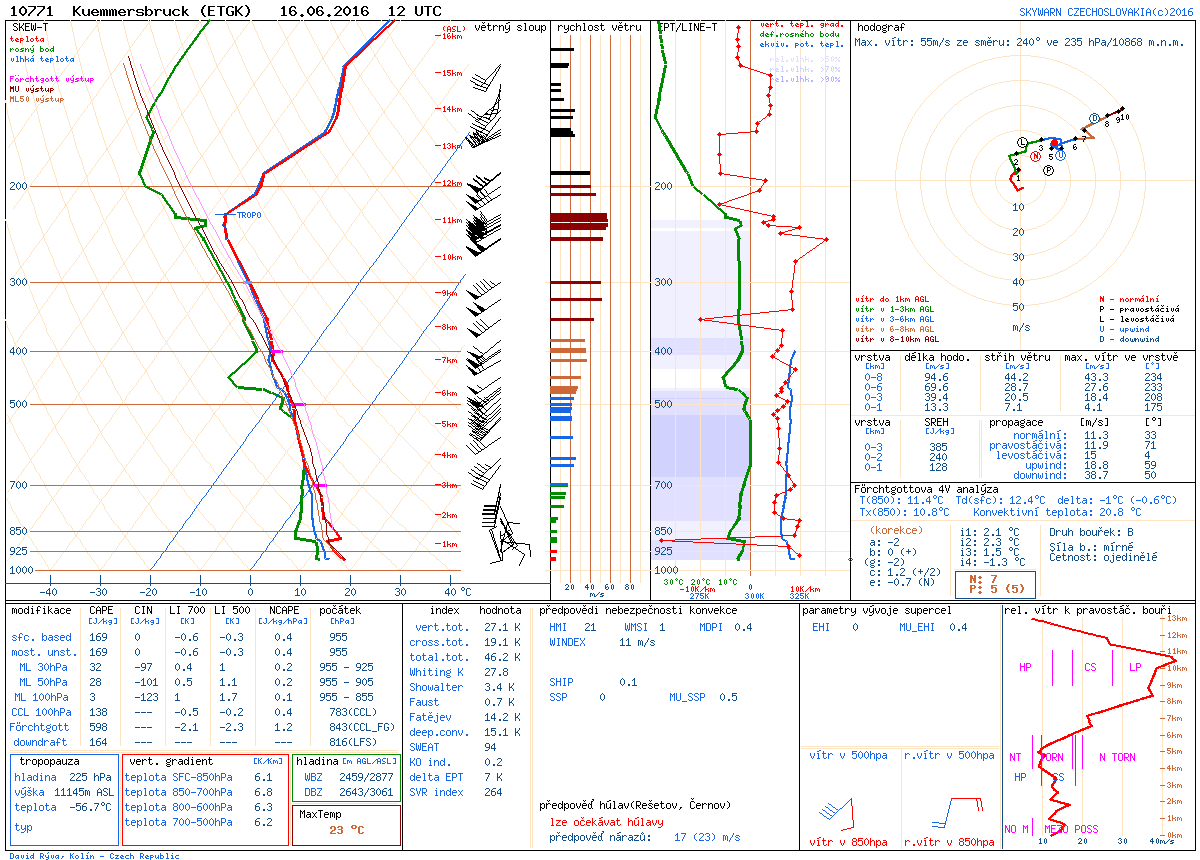The image size is (1200, 860).
Task: Click the red teplota legend entry
Action: 27,39
